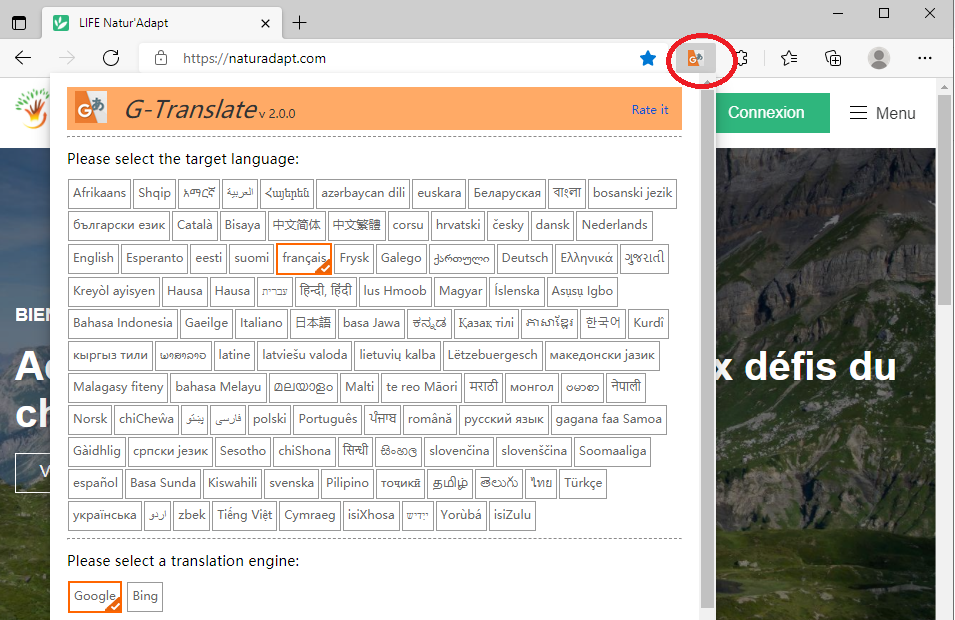The image size is (955, 620).
Task: Open the browser Settings and more menu
Action: [x=925, y=58]
